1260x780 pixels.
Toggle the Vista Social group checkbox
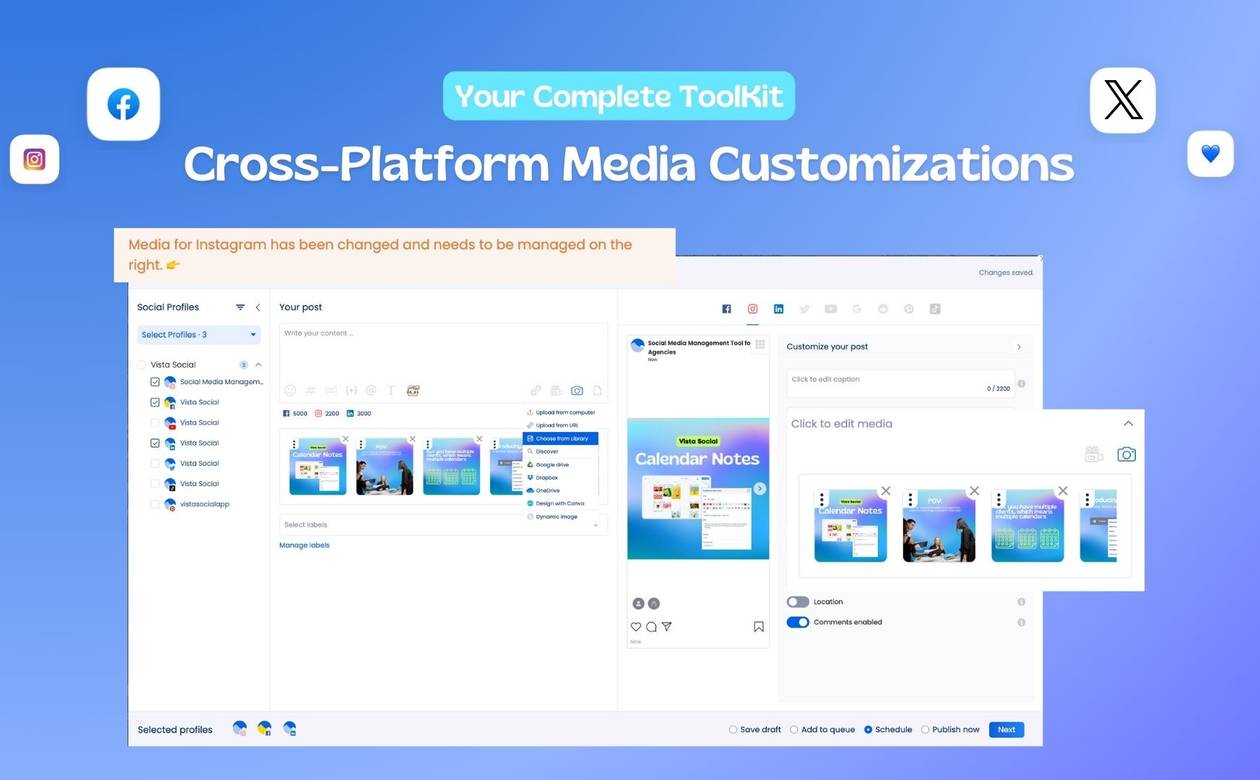[x=141, y=365]
